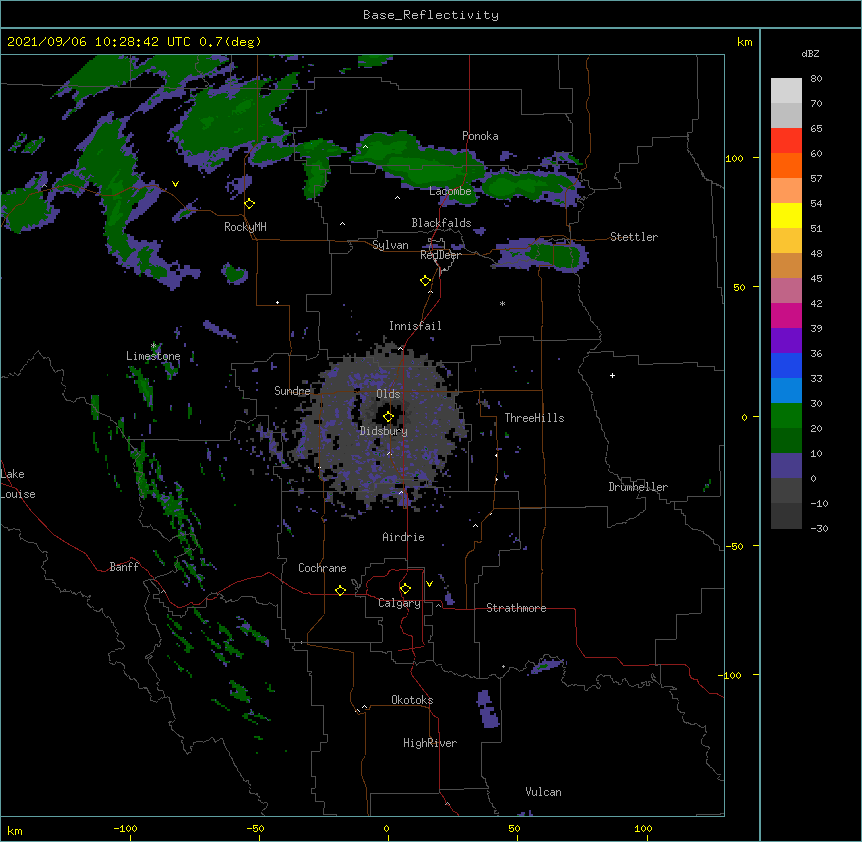Click the Cochrane town label

(x=322, y=568)
